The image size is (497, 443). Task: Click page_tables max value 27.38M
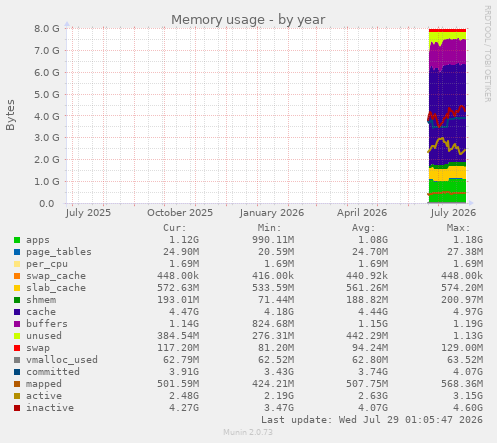click(x=465, y=252)
